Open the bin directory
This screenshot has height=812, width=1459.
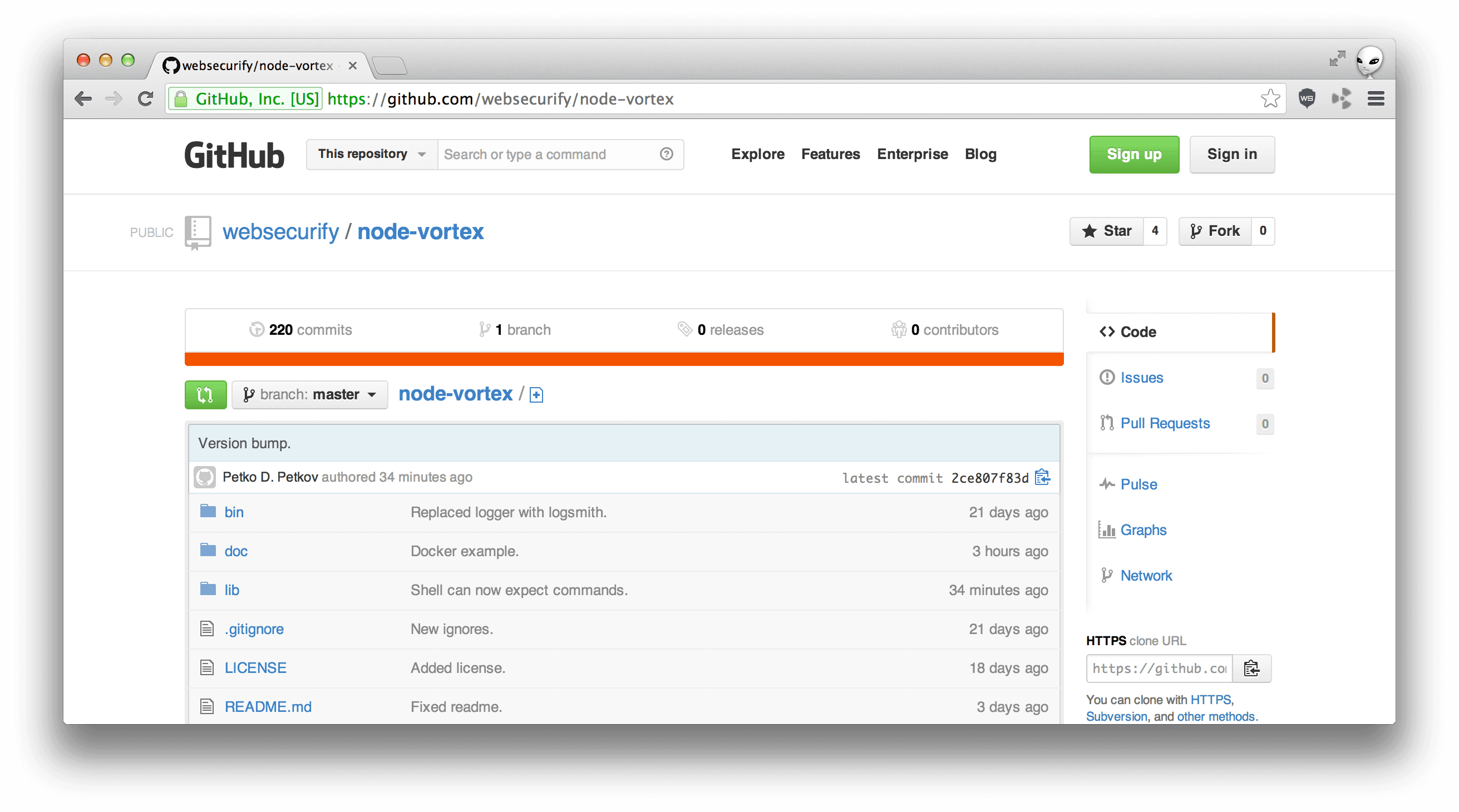point(234,512)
